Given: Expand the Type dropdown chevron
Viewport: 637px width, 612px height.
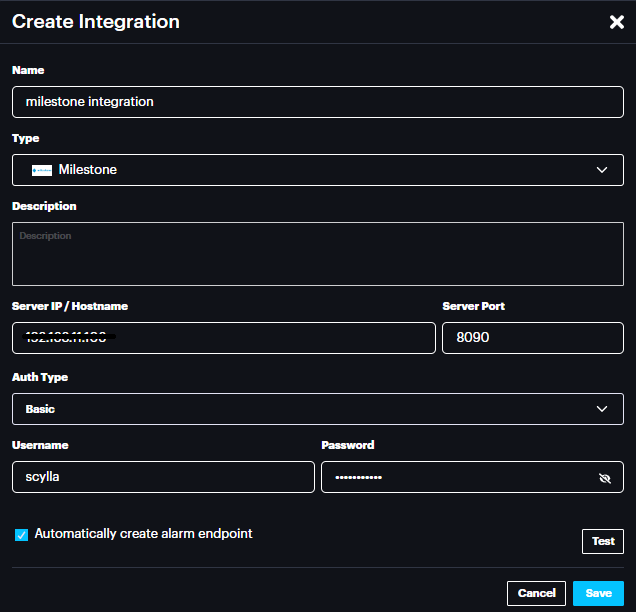Looking at the screenshot, I should (x=602, y=170).
